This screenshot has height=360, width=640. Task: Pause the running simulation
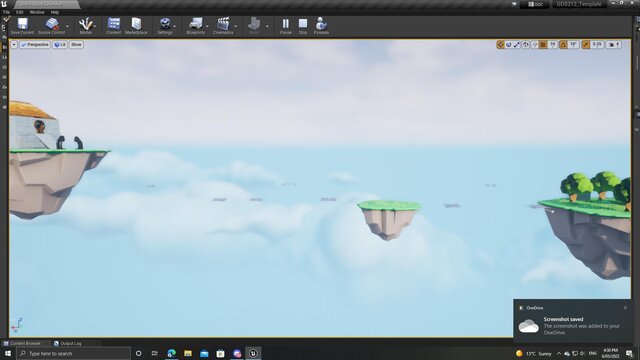(x=286, y=25)
